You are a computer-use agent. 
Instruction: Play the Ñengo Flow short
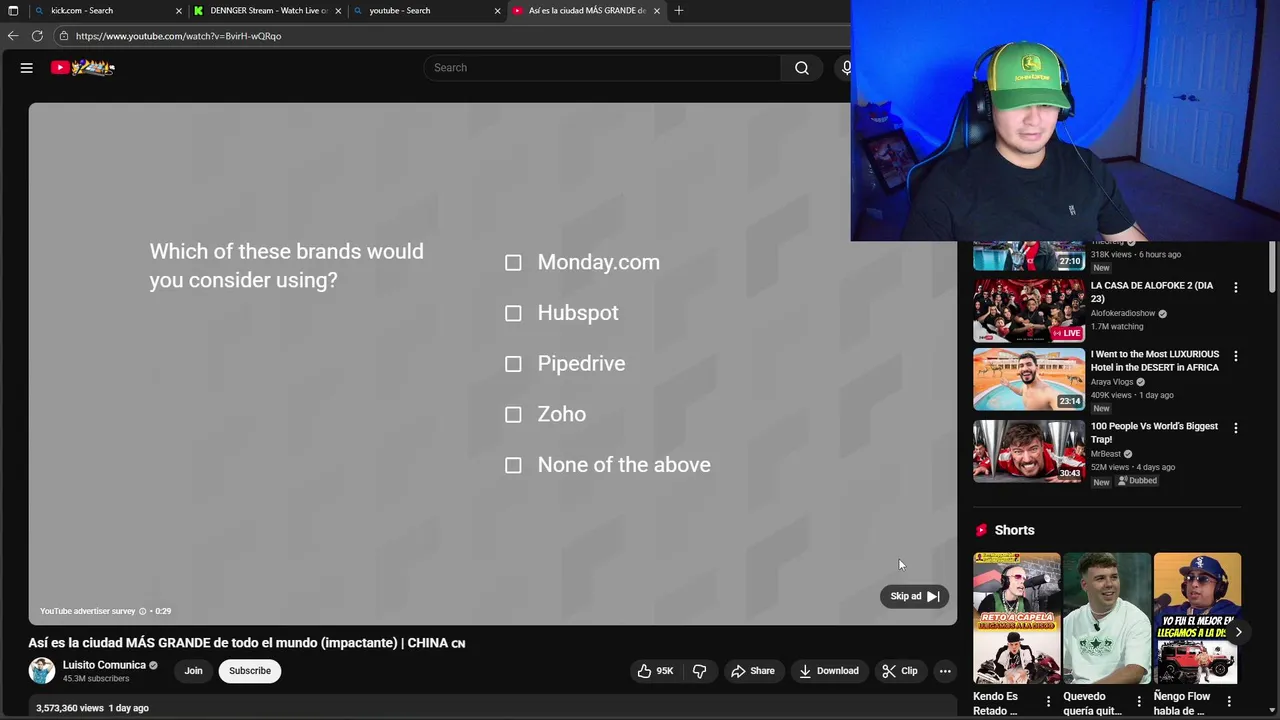tap(1197, 618)
